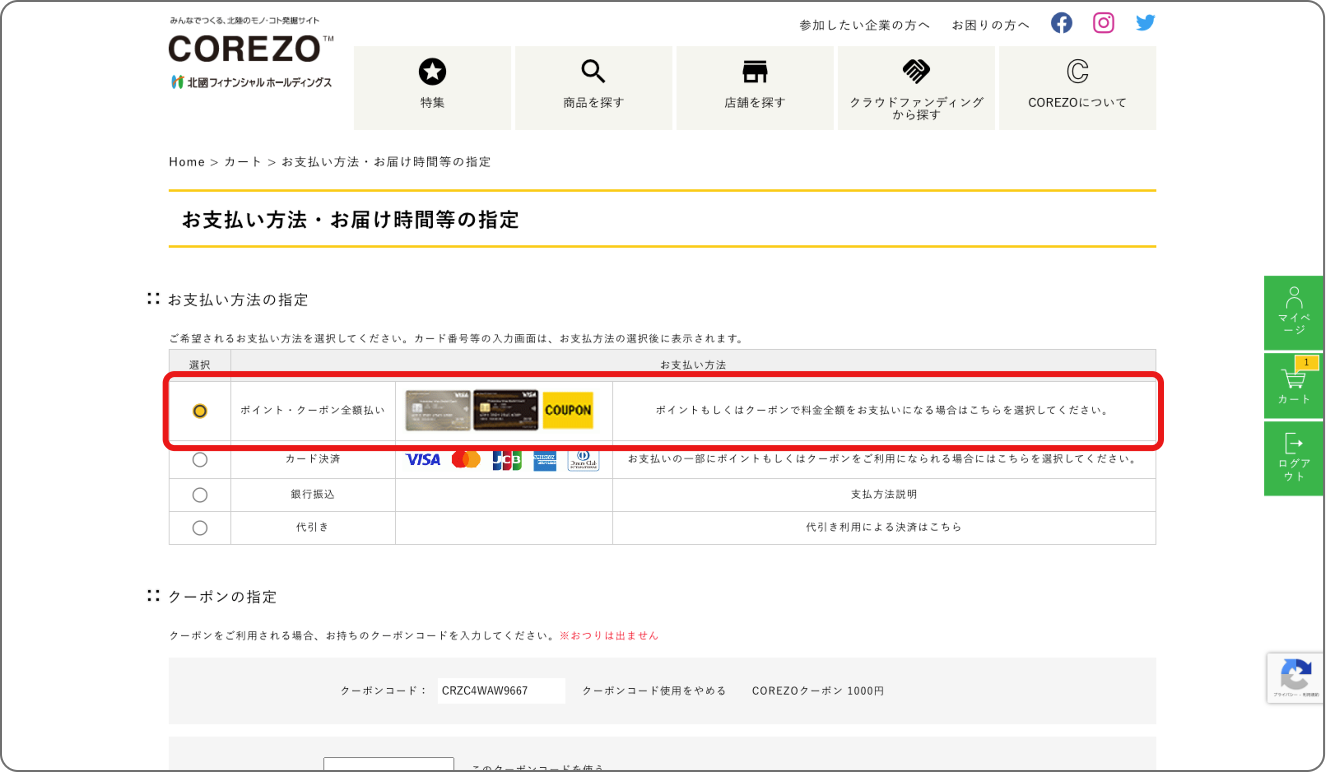1326x772 pixels.
Task: Click the black Visa card image
Action: [x=506, y=410]
